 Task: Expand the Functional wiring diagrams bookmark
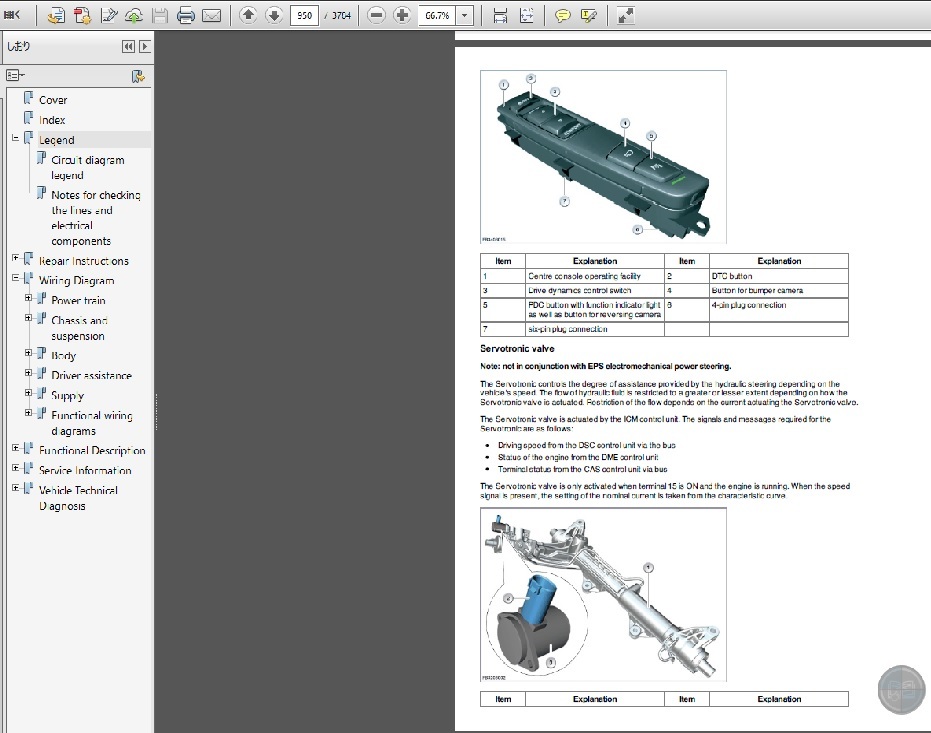point(28,412)
